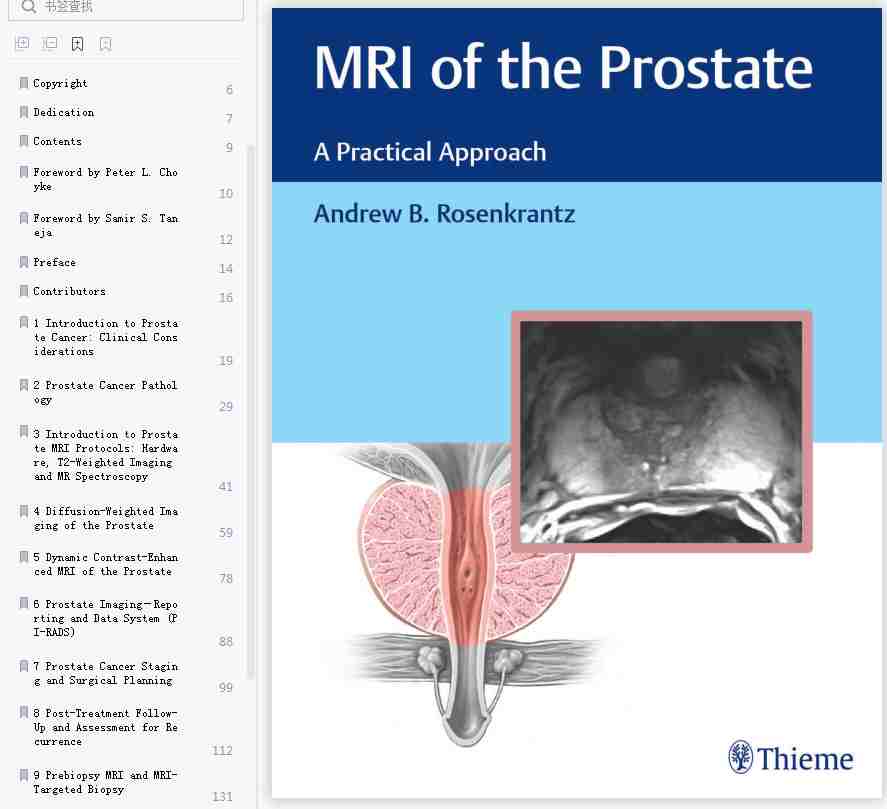Click page number 41 for chapter 3

click(x=226, y=487)
